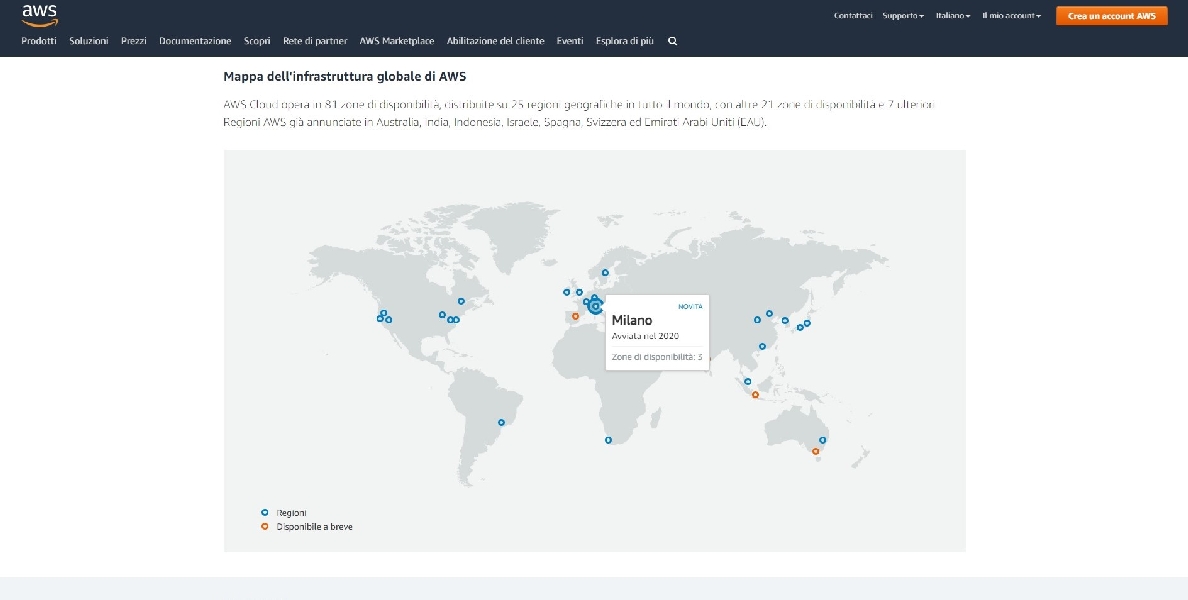
Task: Click the heading Mappa dell'infrastruttura globale di AWS
Action: pos(345,77)
